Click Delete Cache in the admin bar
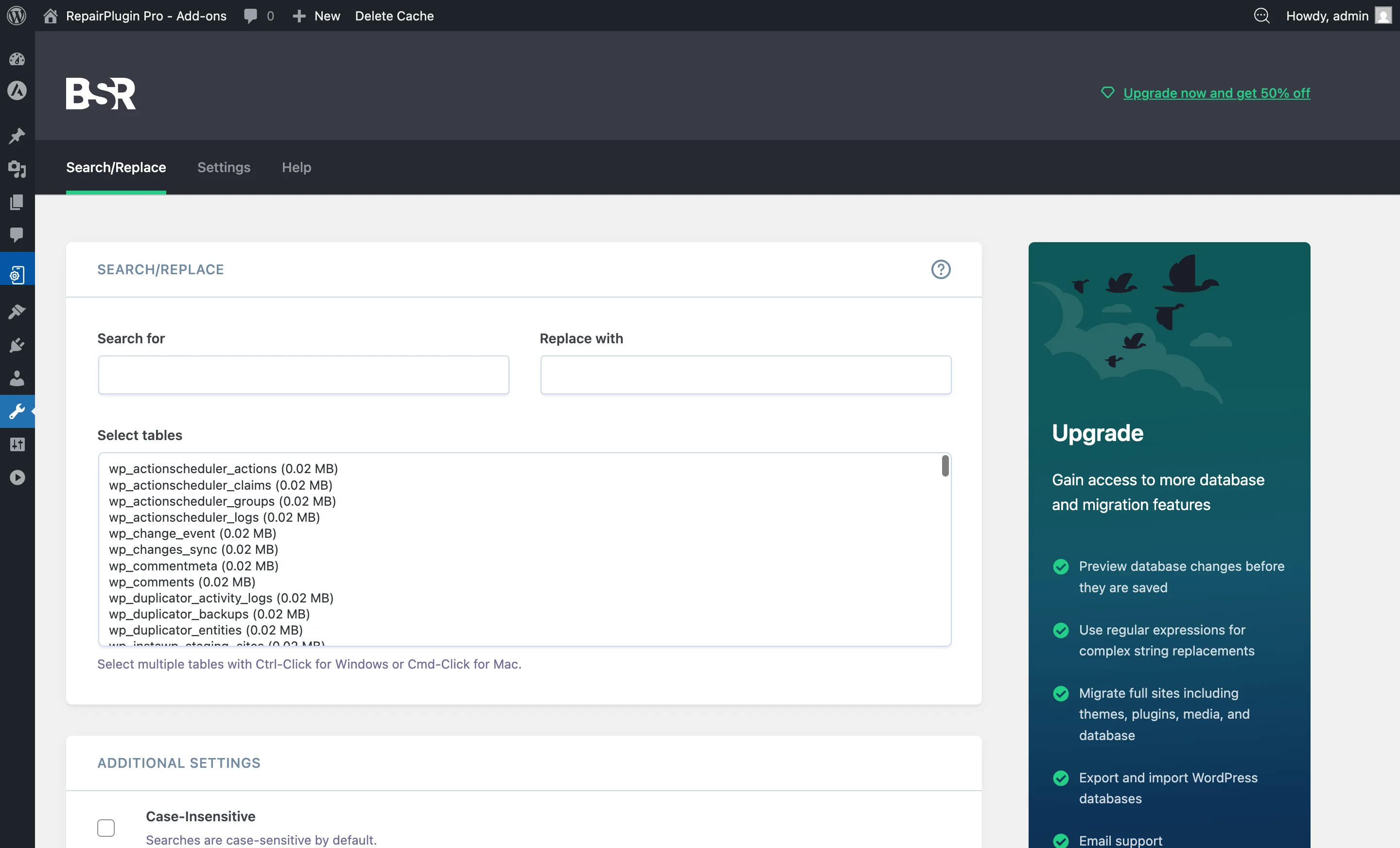This screenshot has width=1400, height=848. pos(395,16)
